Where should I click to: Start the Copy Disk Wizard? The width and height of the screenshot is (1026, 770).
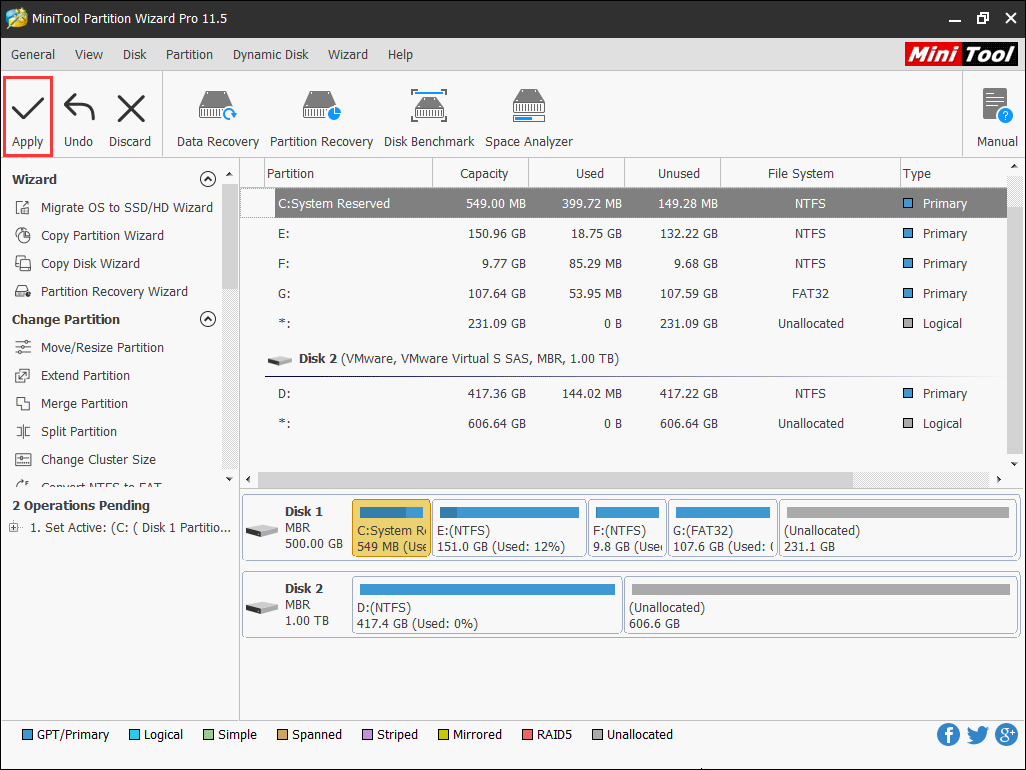(78, 264)
